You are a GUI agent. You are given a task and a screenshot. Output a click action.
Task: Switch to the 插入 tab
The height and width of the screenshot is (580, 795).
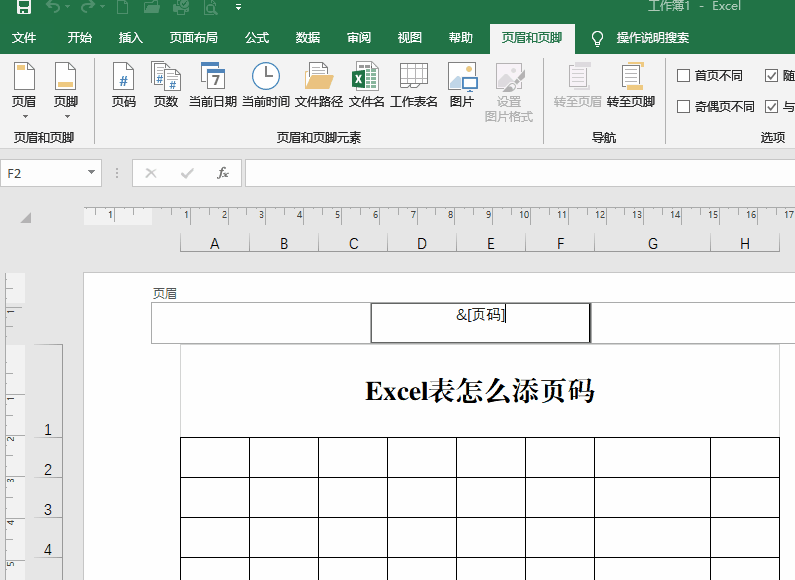click(130, 38)
